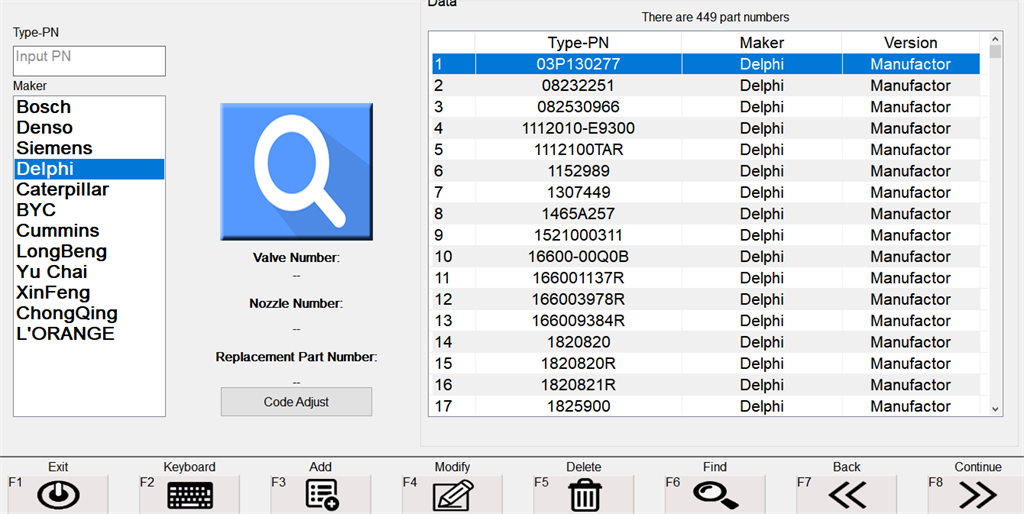This screenshot has height=514, width=1024.
Task: Click the Exit power icon
Action: [x=58, y=494]
